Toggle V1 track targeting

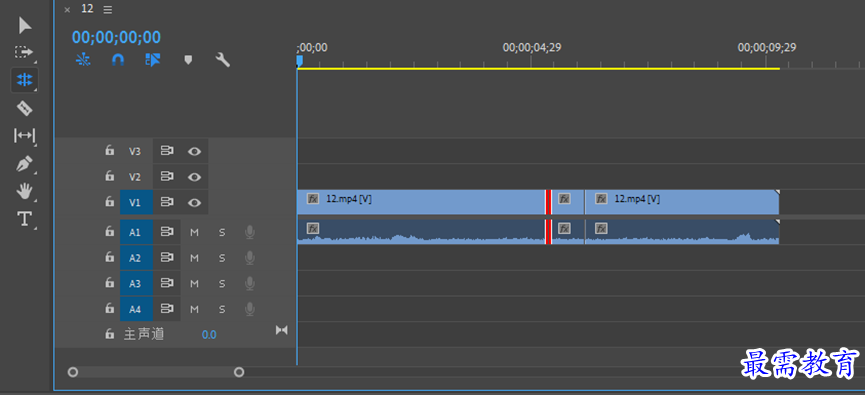click(x=136, y=202)
